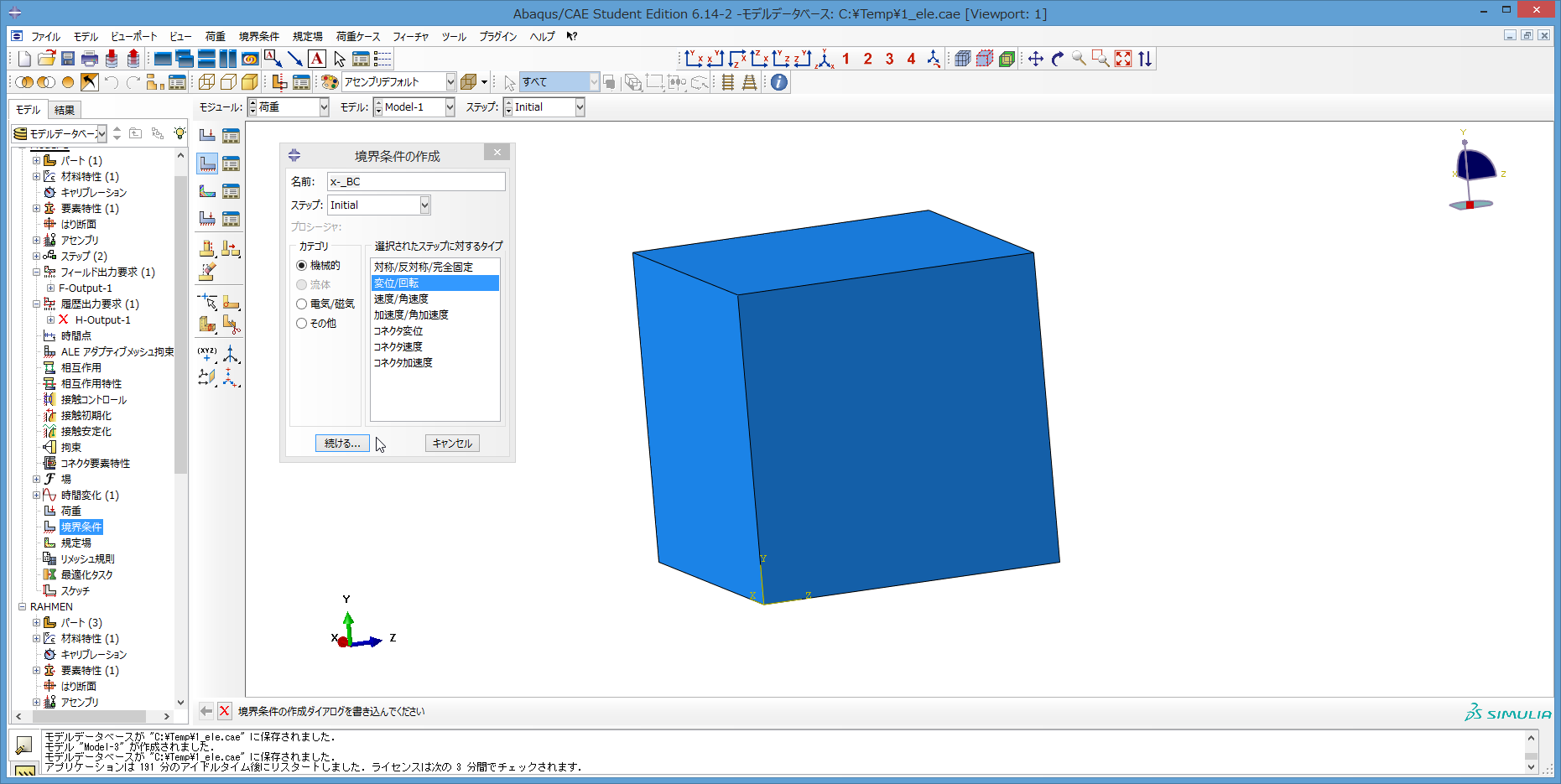Select 材料特性 (1) under Model-1 in tree

point(90,176)
